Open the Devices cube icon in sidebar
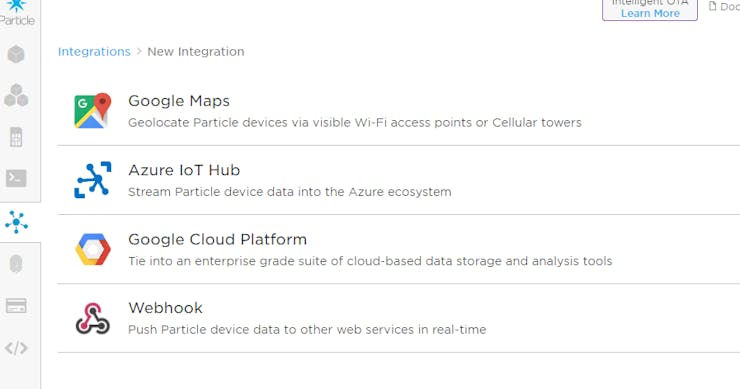740x389 pixels. point(16,54)
